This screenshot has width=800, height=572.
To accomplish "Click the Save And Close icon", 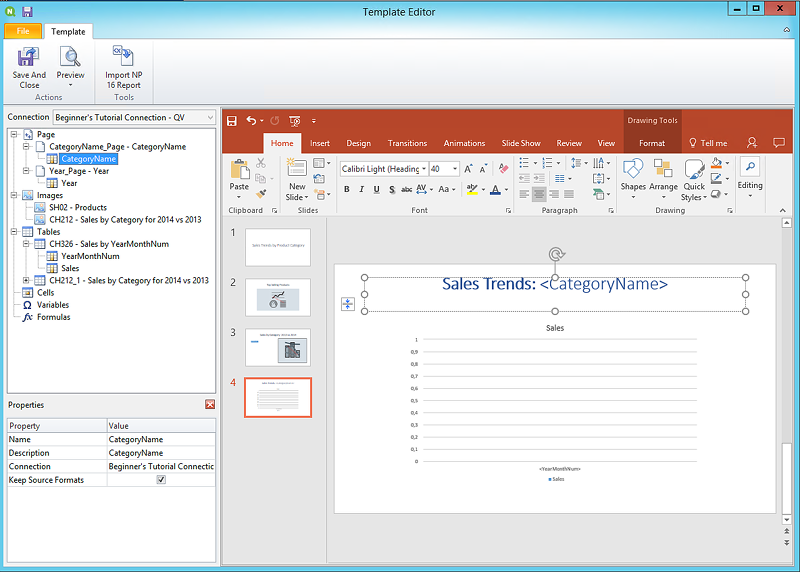I will pos(28,58).
